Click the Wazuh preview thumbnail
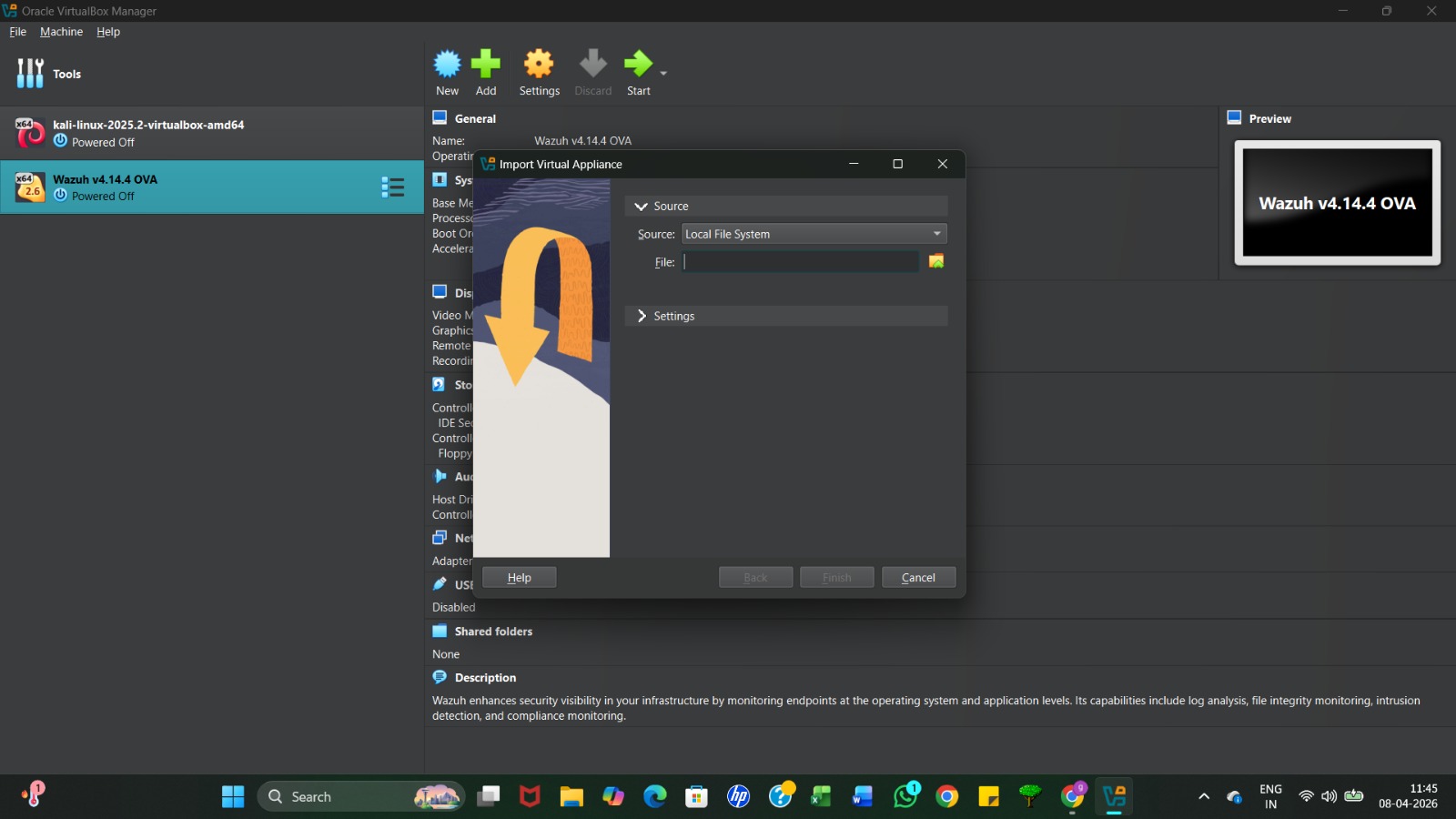The height and width of the screenshot is (819, 1456). click(x=1337, y=203)
